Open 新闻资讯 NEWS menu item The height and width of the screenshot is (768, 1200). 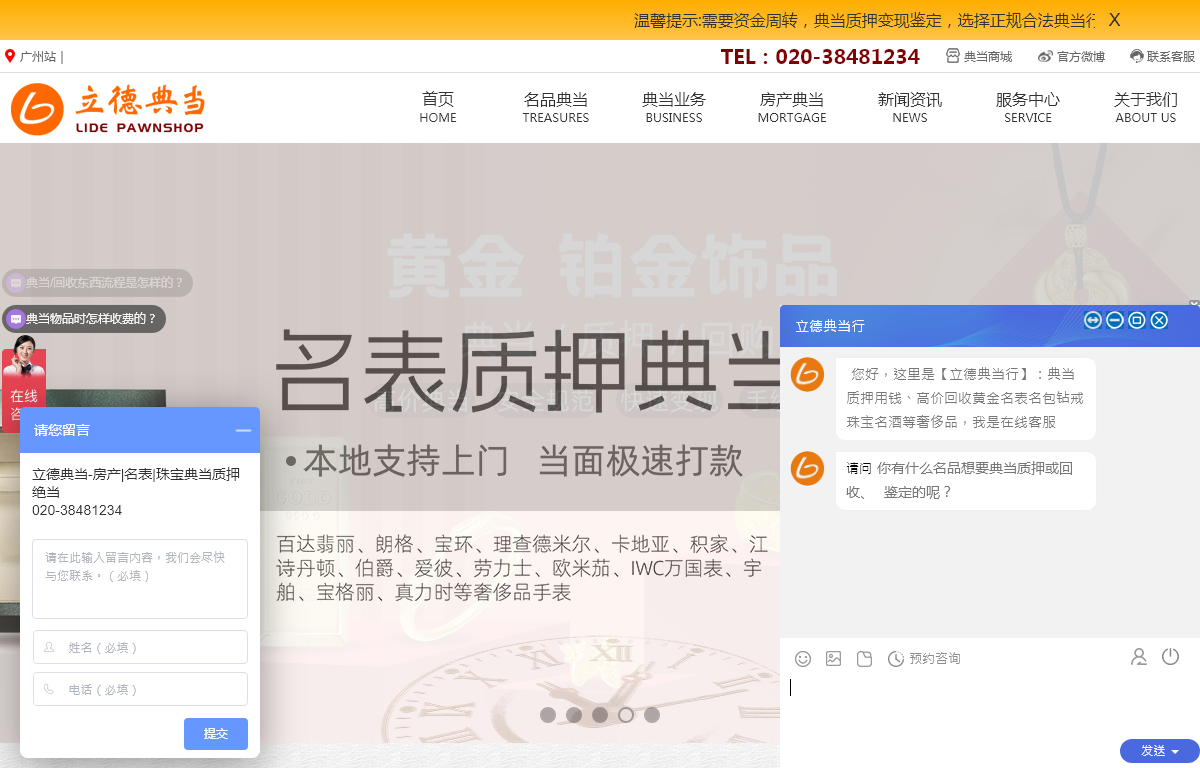pyautogui.click(x=910, y=108)
